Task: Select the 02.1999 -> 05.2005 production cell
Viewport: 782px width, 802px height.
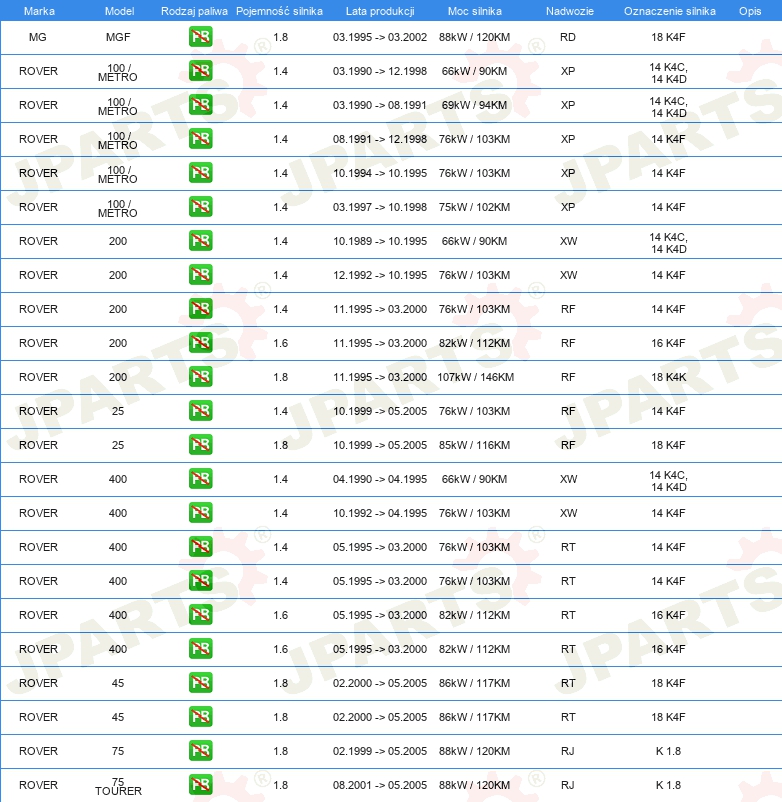Action: (x=379, y=751)
